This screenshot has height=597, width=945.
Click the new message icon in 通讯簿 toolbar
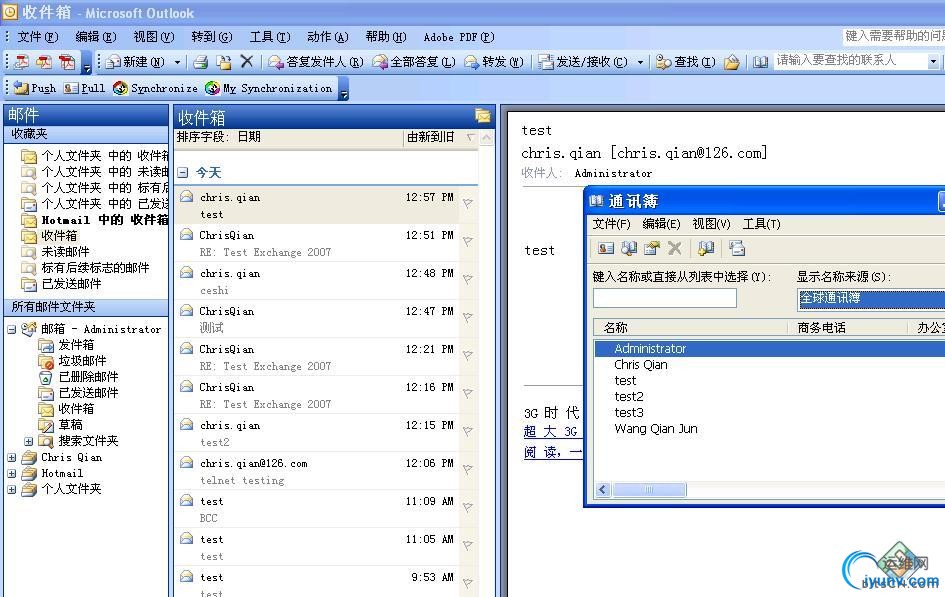736,248
